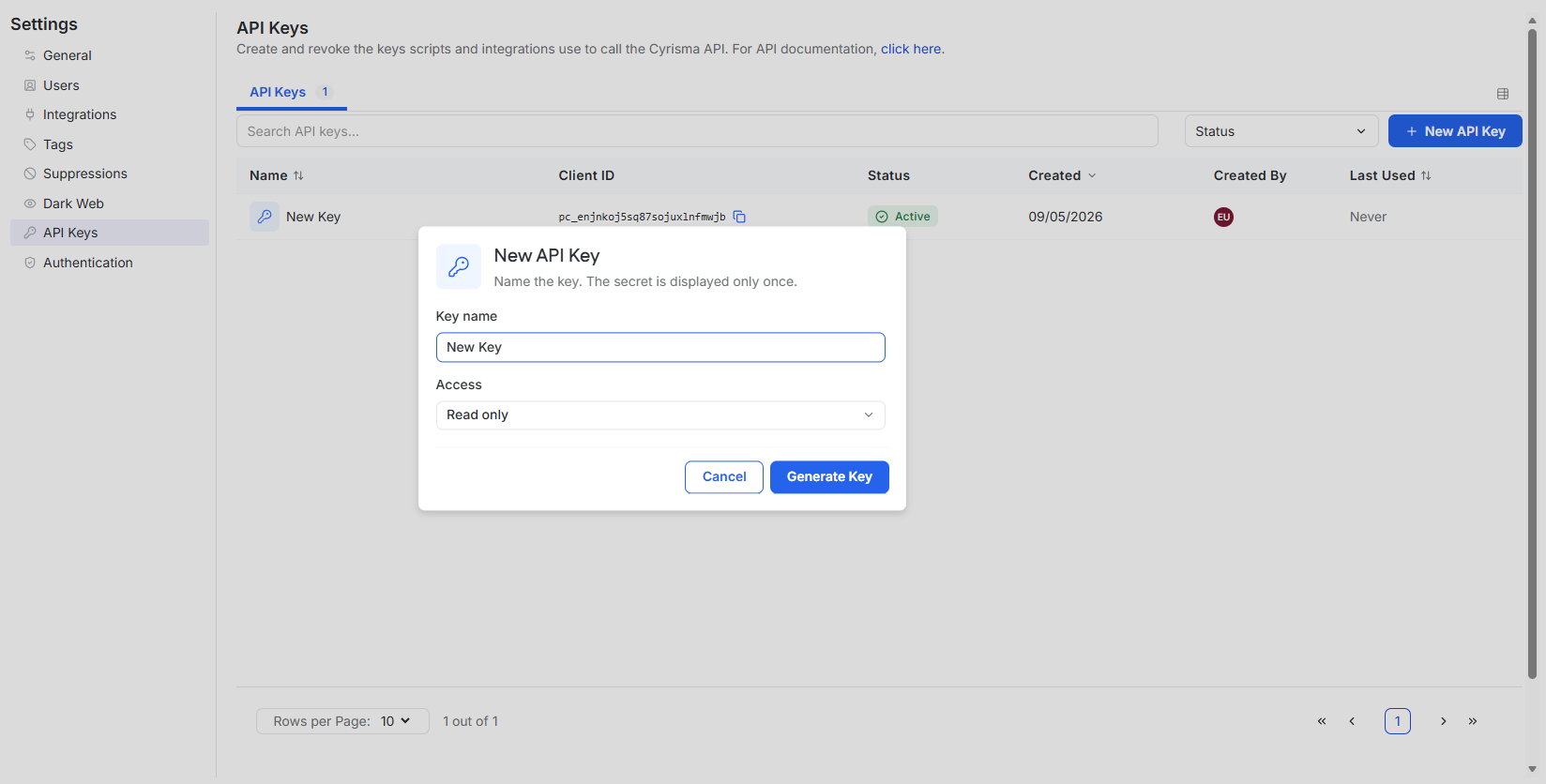
Task: Expand the Access dropdown in the dialog
Action: coord(660,415)
